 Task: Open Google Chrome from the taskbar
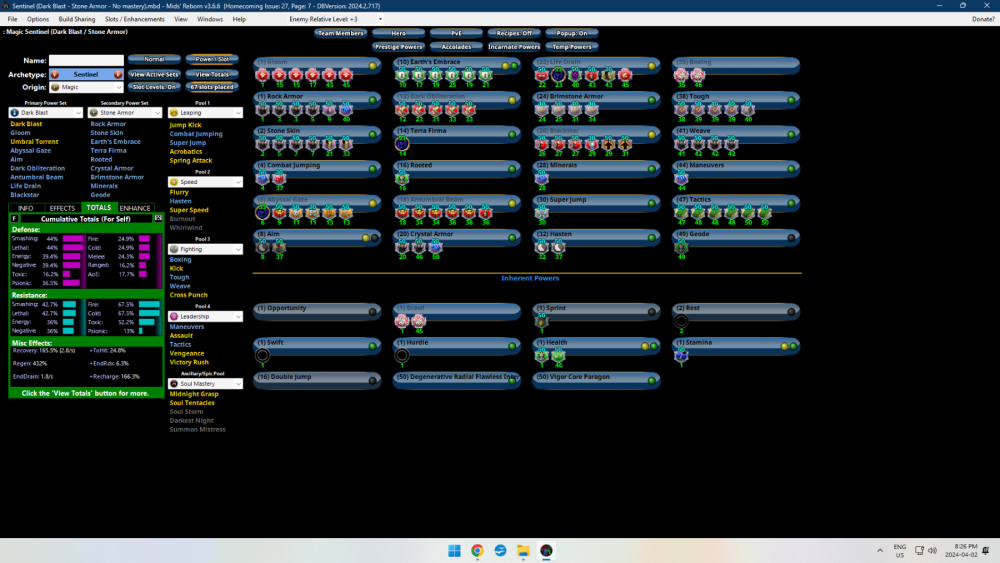point(477,551)
